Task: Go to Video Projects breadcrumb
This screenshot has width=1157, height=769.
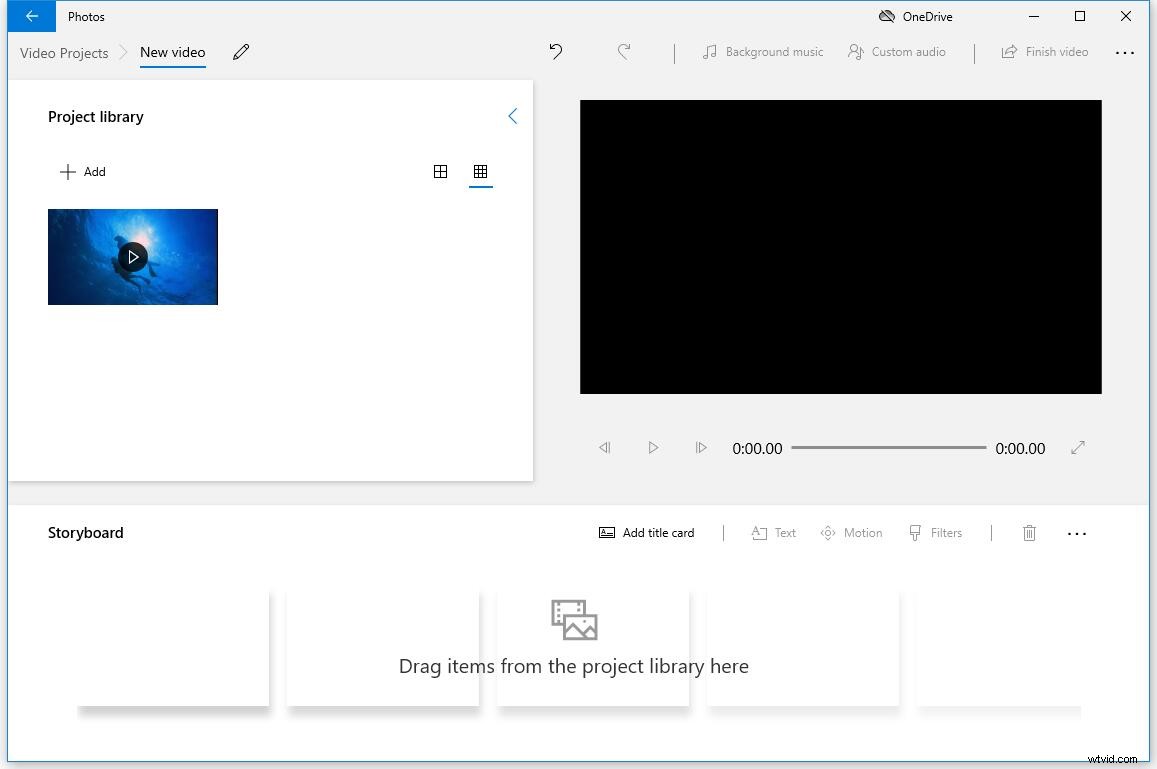Action: (63, 52)
